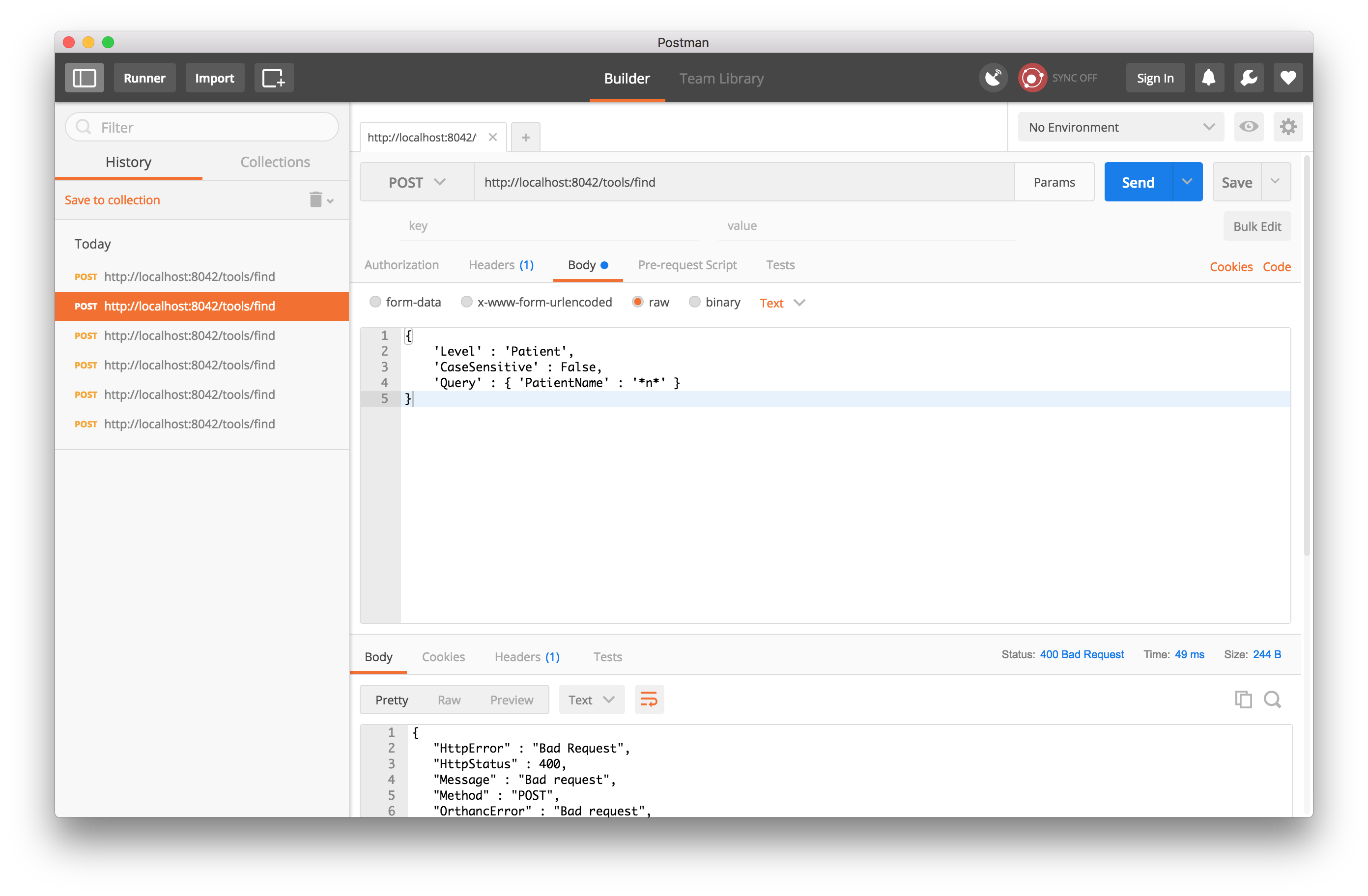
Task: Click the 400 Bad Request status text
Action: click(1081, 655)
